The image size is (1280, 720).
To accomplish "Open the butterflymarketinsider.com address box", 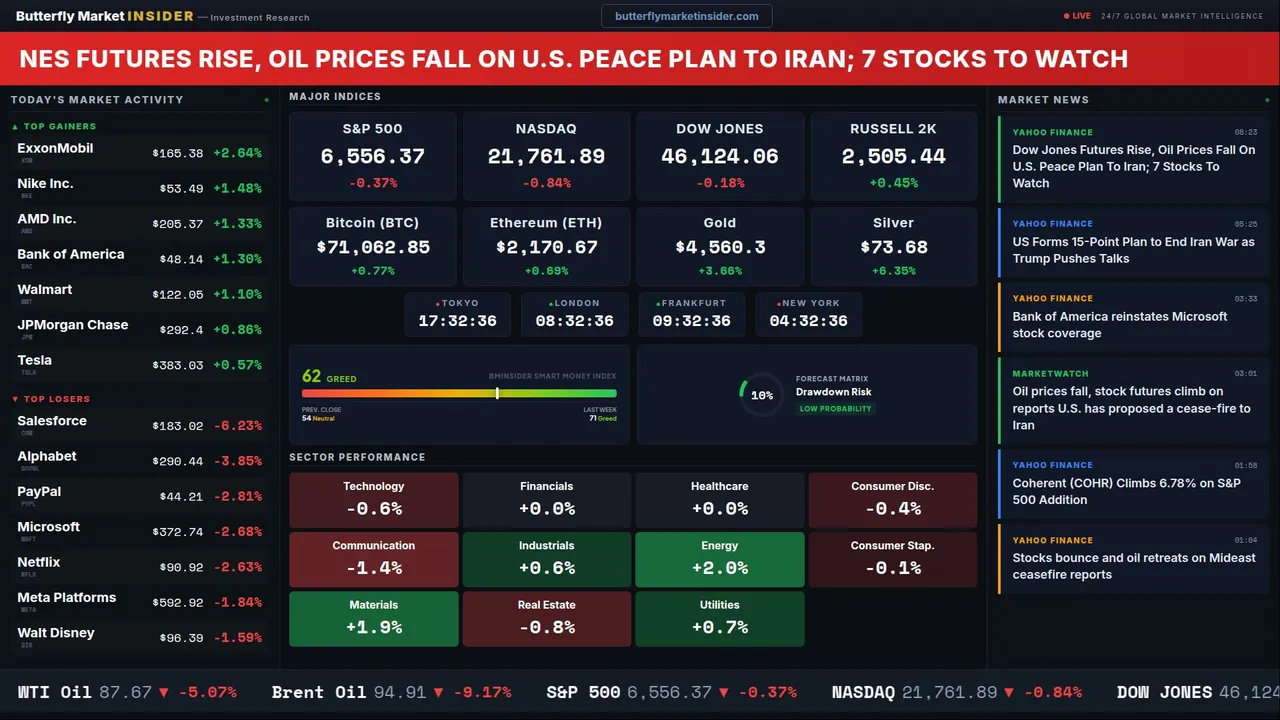I will [x=686, y=16].
